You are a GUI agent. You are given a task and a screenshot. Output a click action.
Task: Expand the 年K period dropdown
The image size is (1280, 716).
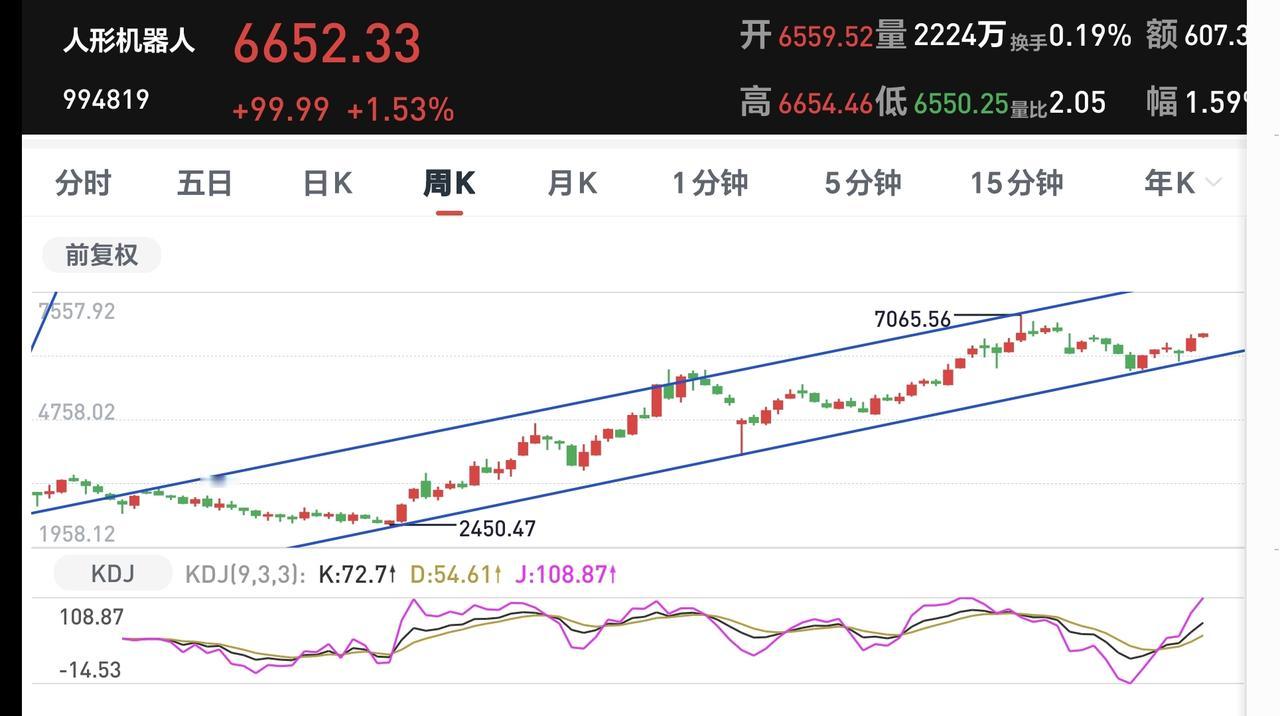pos(1182,183)
